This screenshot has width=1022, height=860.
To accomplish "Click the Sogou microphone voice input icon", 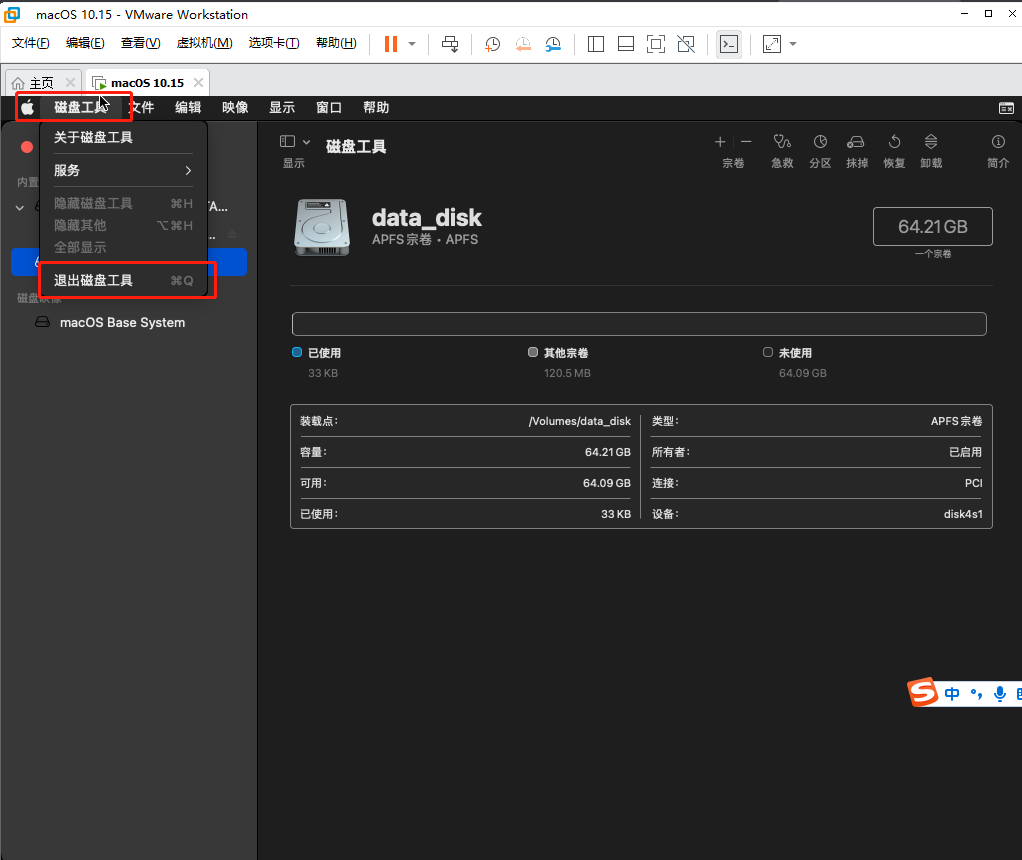I will (1000, 694).
